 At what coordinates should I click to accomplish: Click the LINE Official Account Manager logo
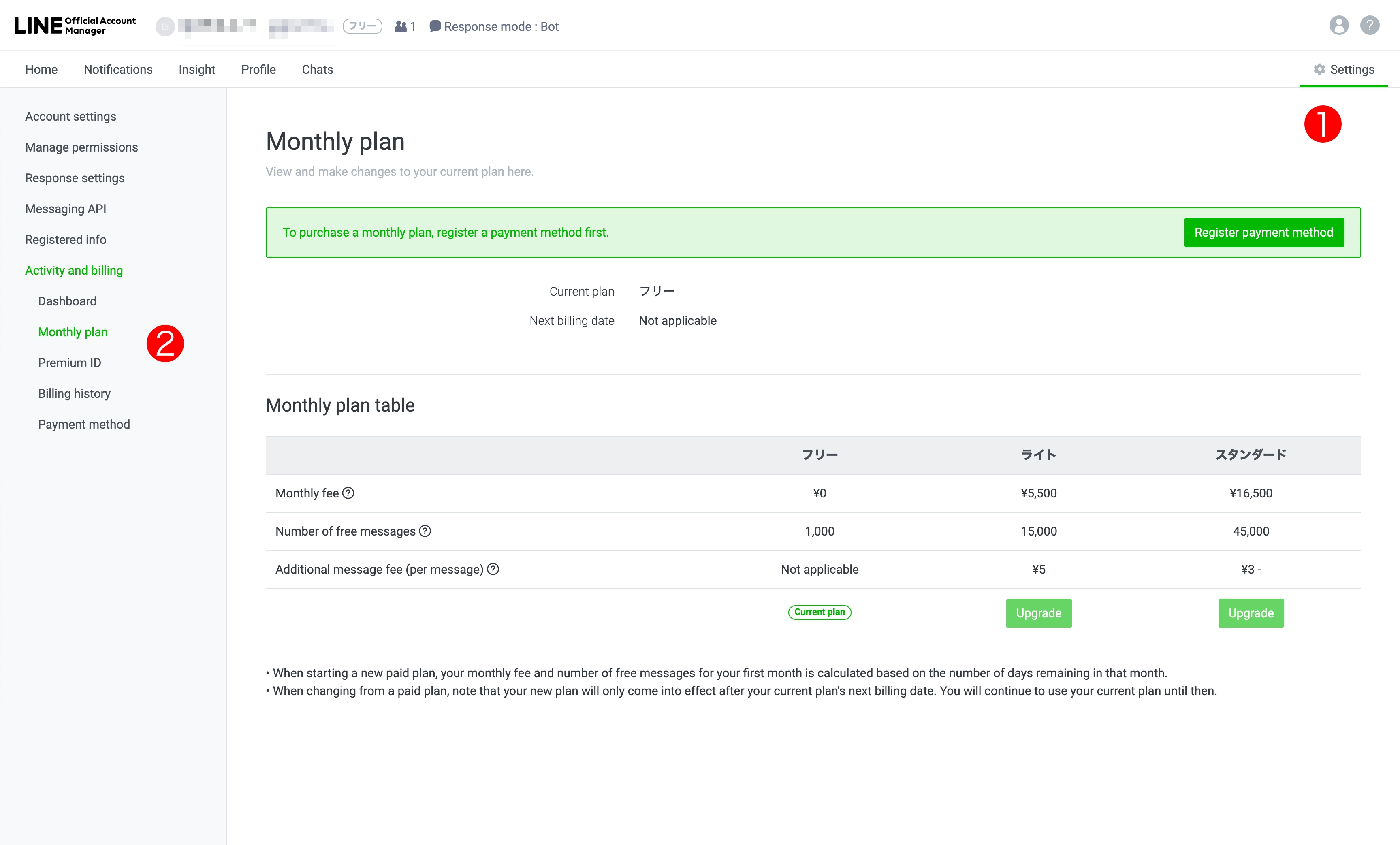75,26
